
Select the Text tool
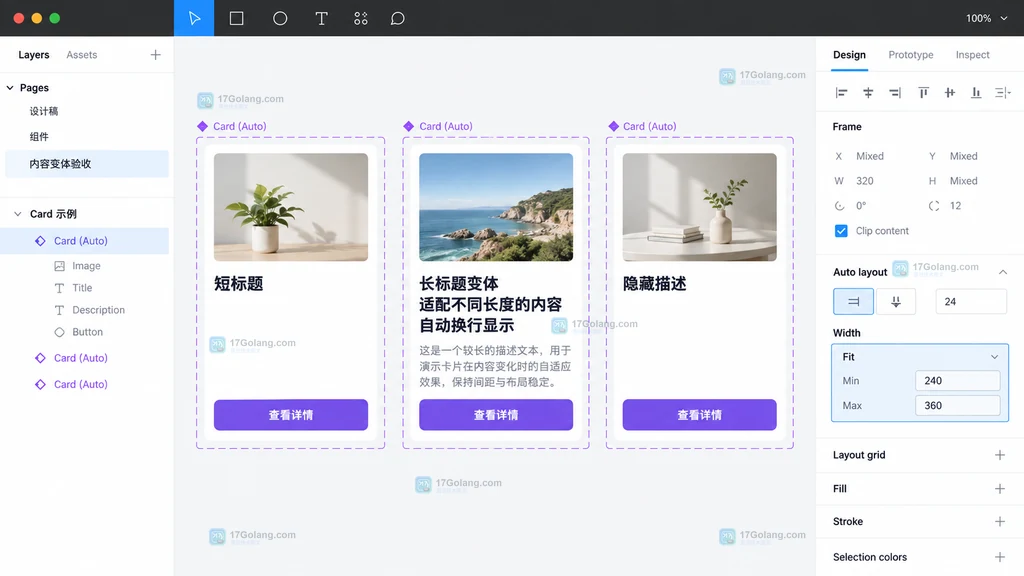(x=321, y=18)
